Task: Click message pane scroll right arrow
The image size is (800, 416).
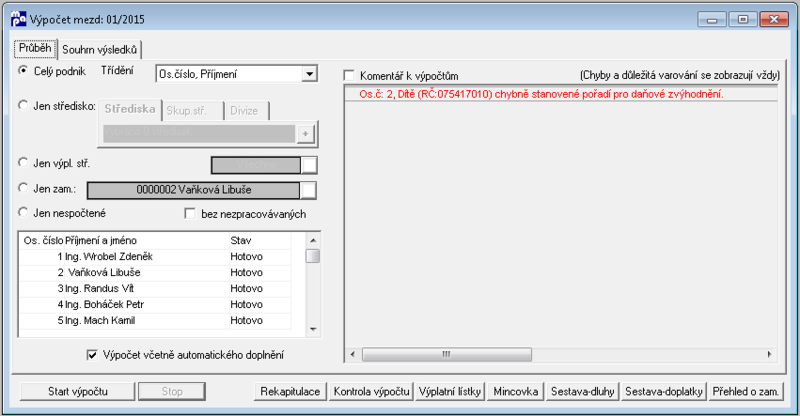Action: coord(770,354)
